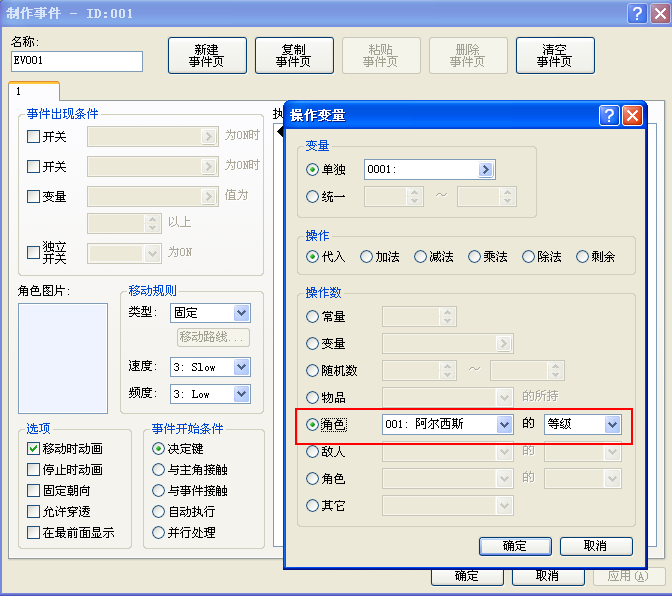The height and width of the screenshot is (596, 672).
Task: Click 取消 at bottom of 制作事件 window
Action: coord(548,576)
